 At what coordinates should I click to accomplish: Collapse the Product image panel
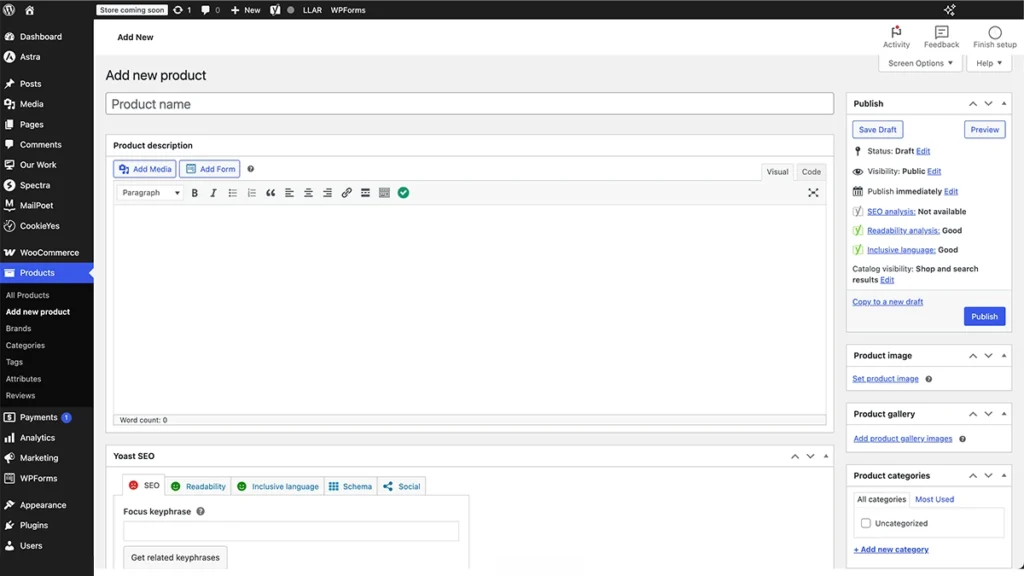1004,356
